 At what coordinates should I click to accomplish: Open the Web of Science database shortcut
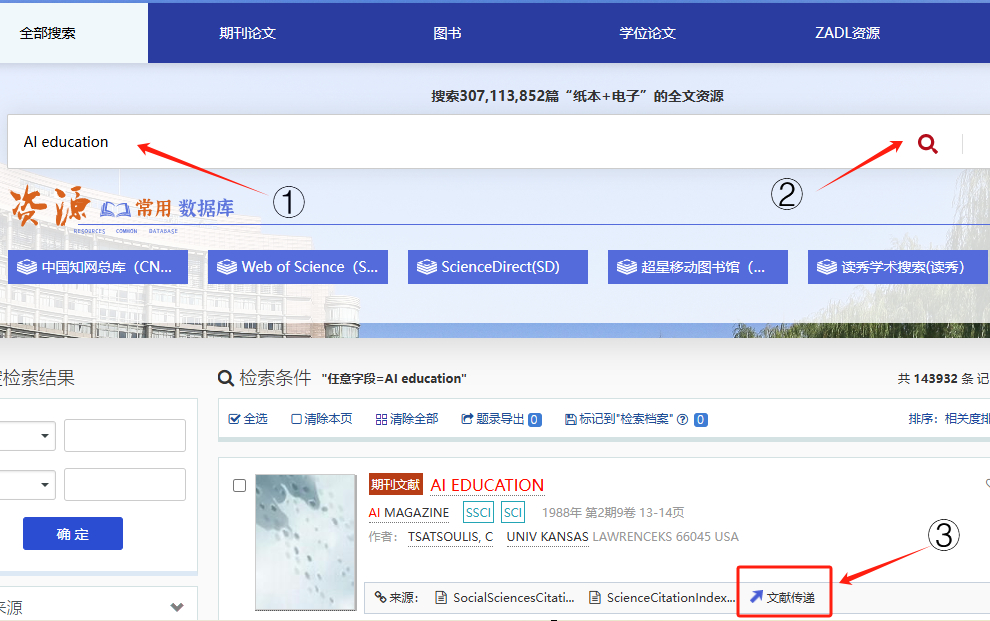(298, 267)
